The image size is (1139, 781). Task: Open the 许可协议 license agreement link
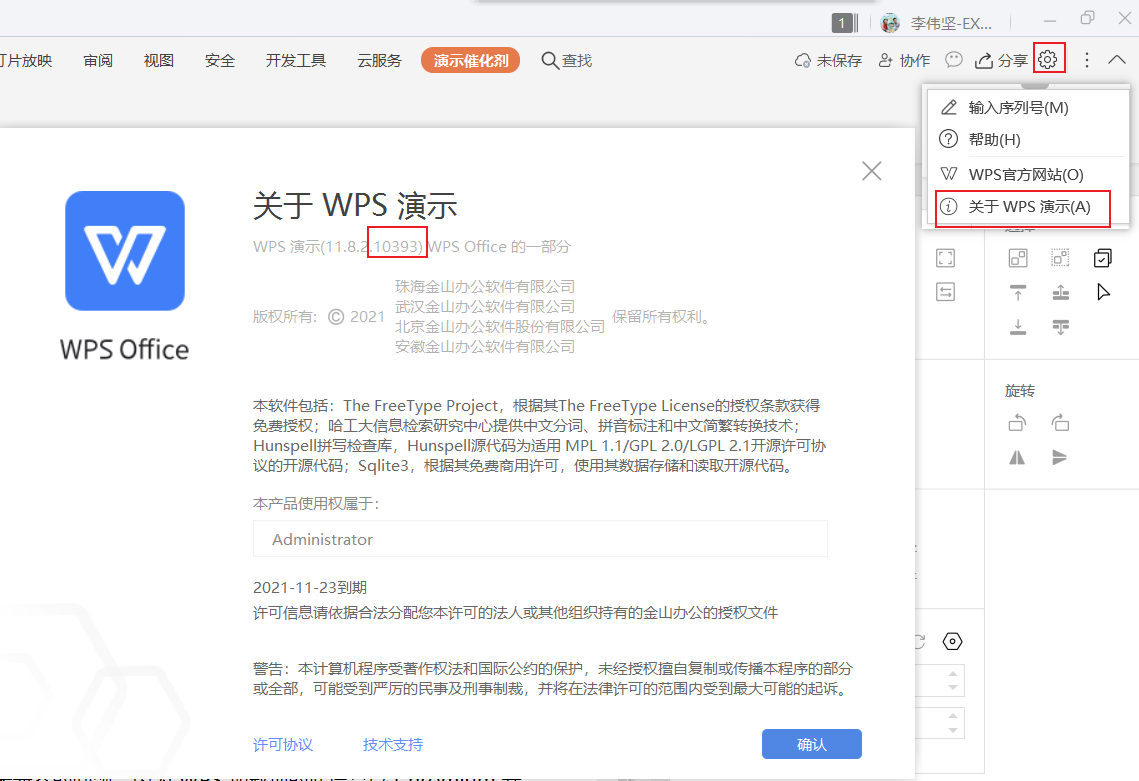tap(283, 745)
